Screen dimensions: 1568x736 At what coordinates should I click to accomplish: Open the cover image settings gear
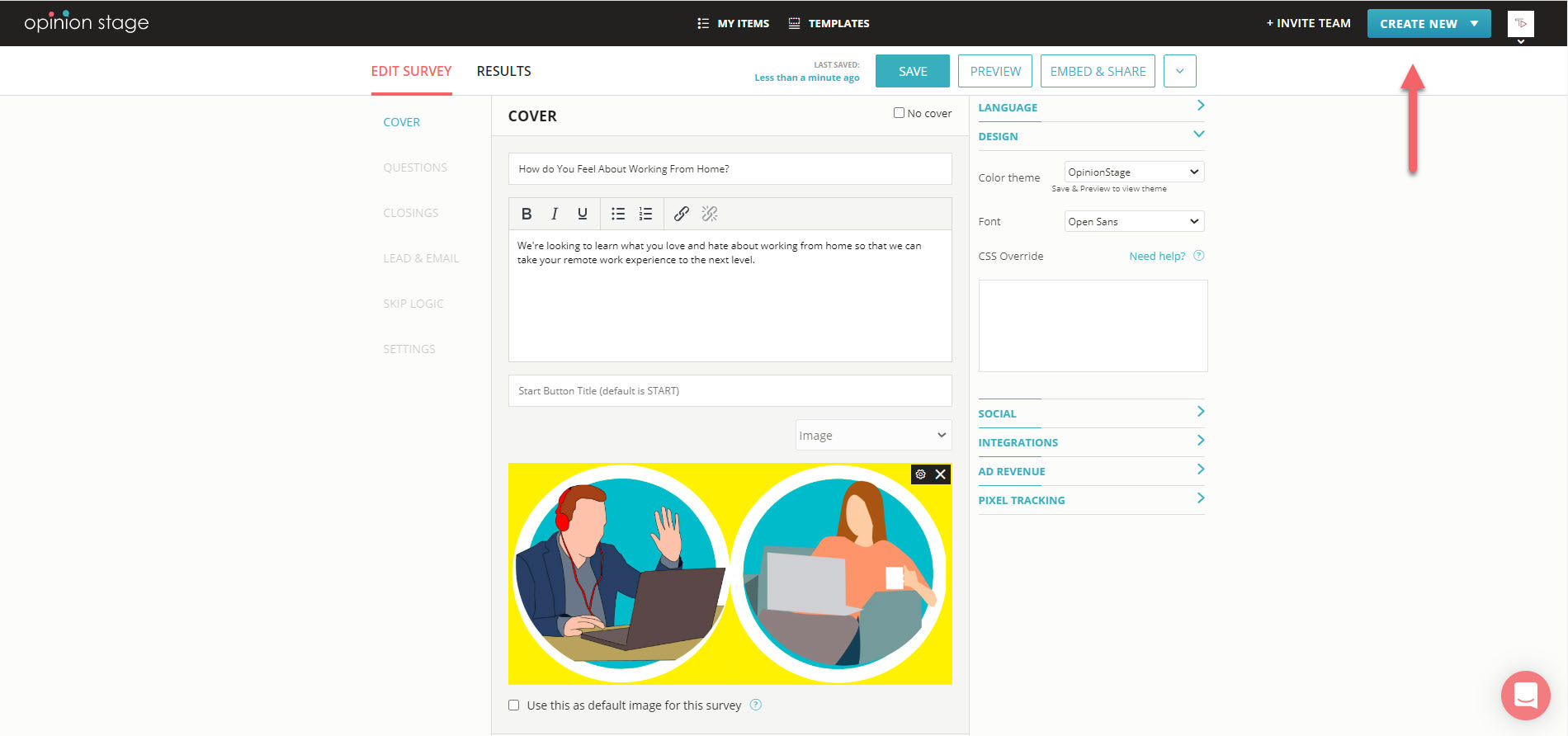pos(921,474)
